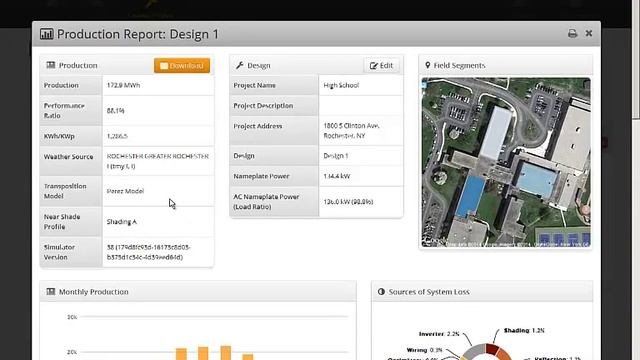Click the Simulator Version value
640x360 pixels.
[x=149, y=252]
